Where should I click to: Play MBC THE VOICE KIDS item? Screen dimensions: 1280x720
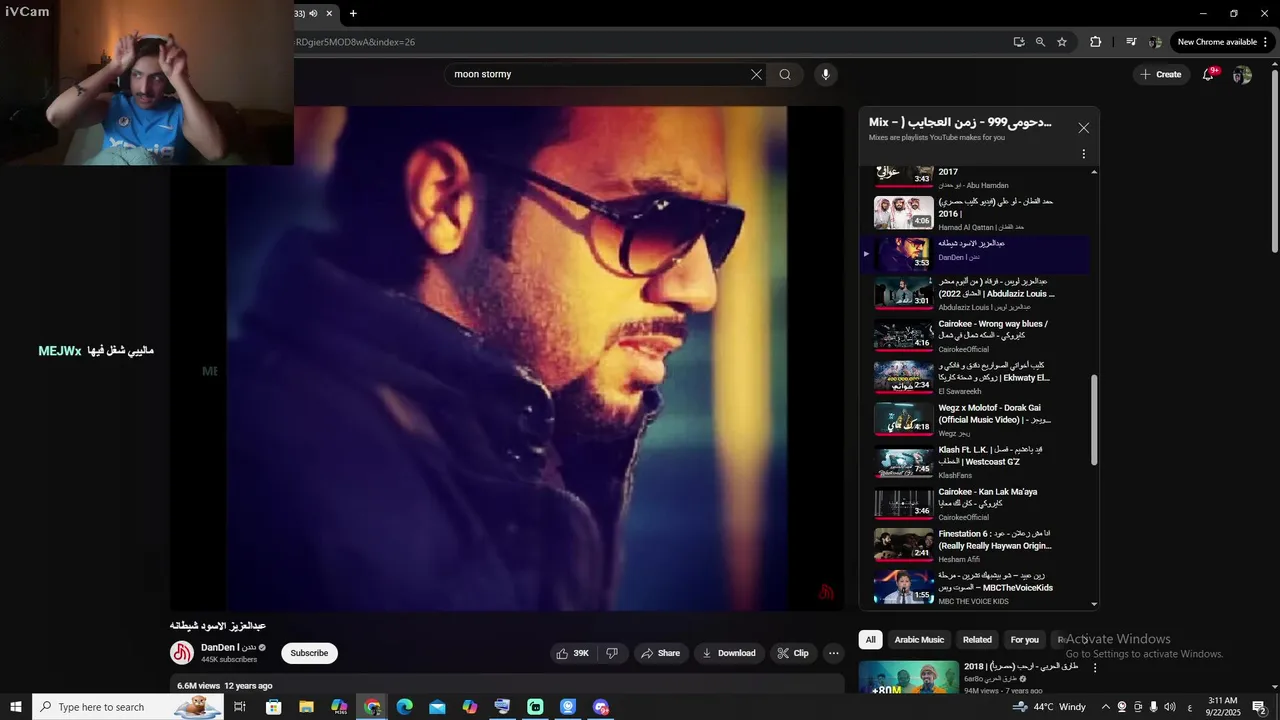975,588
